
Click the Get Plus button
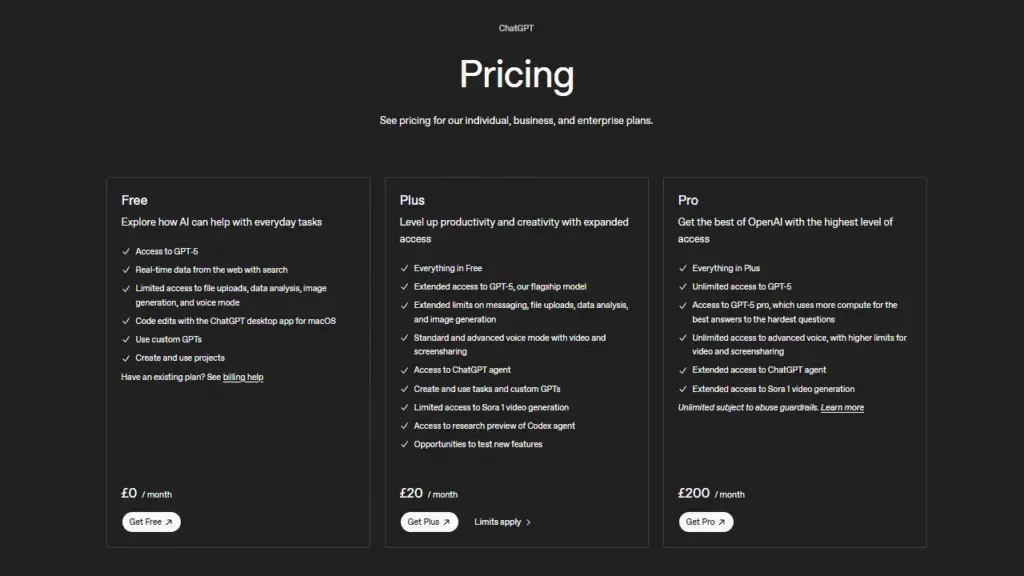(429, 522)
